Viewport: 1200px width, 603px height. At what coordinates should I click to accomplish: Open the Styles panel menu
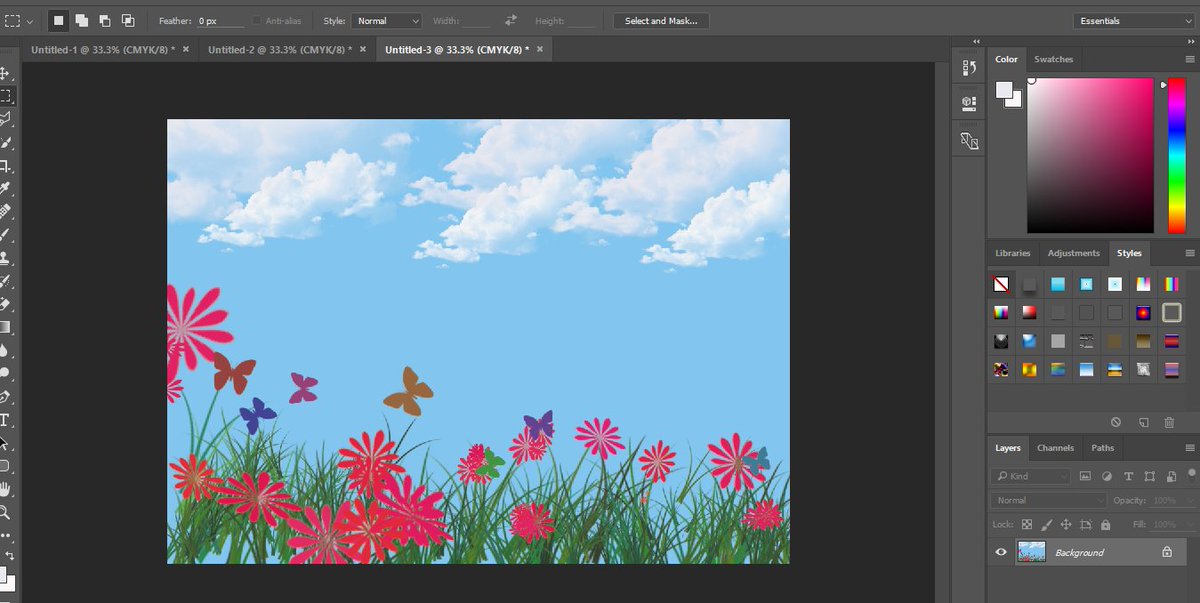point(1190,253)
